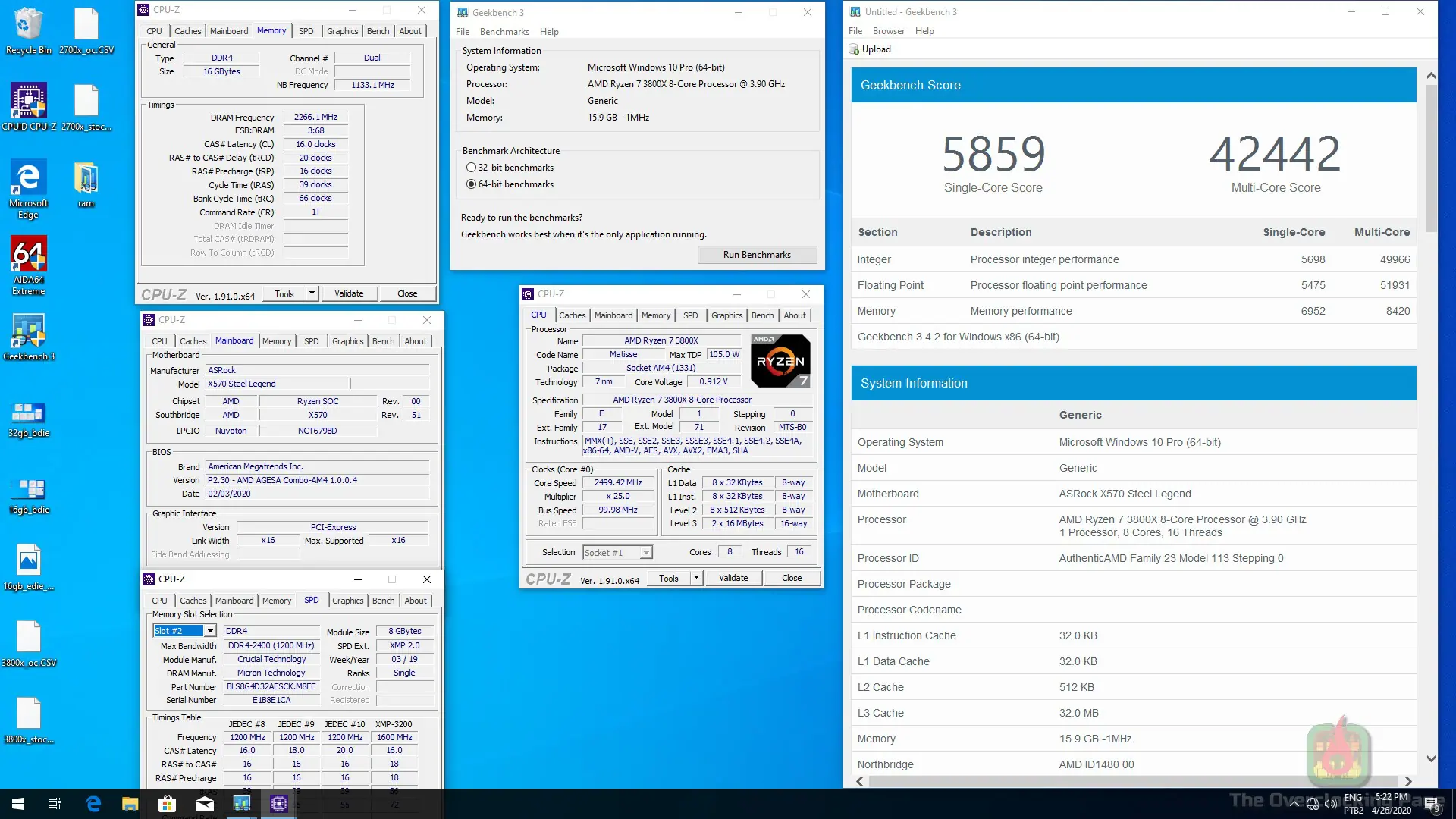
Task: Select the 64-bit benchmarks radio option
Action: coord(472,184)
